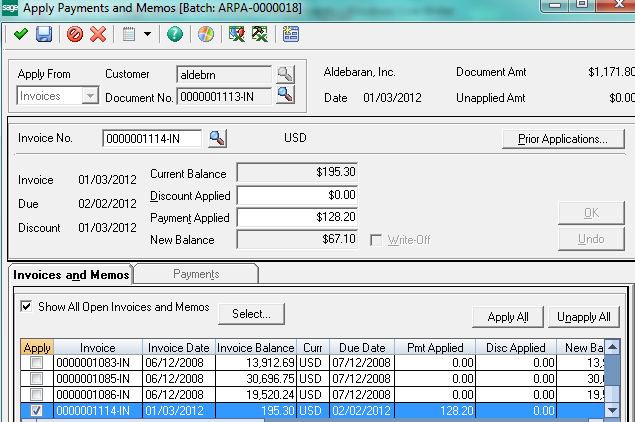Screen dimensions: 635x422
Task: Click the Prior Applications button
Action: pos(563,138)
